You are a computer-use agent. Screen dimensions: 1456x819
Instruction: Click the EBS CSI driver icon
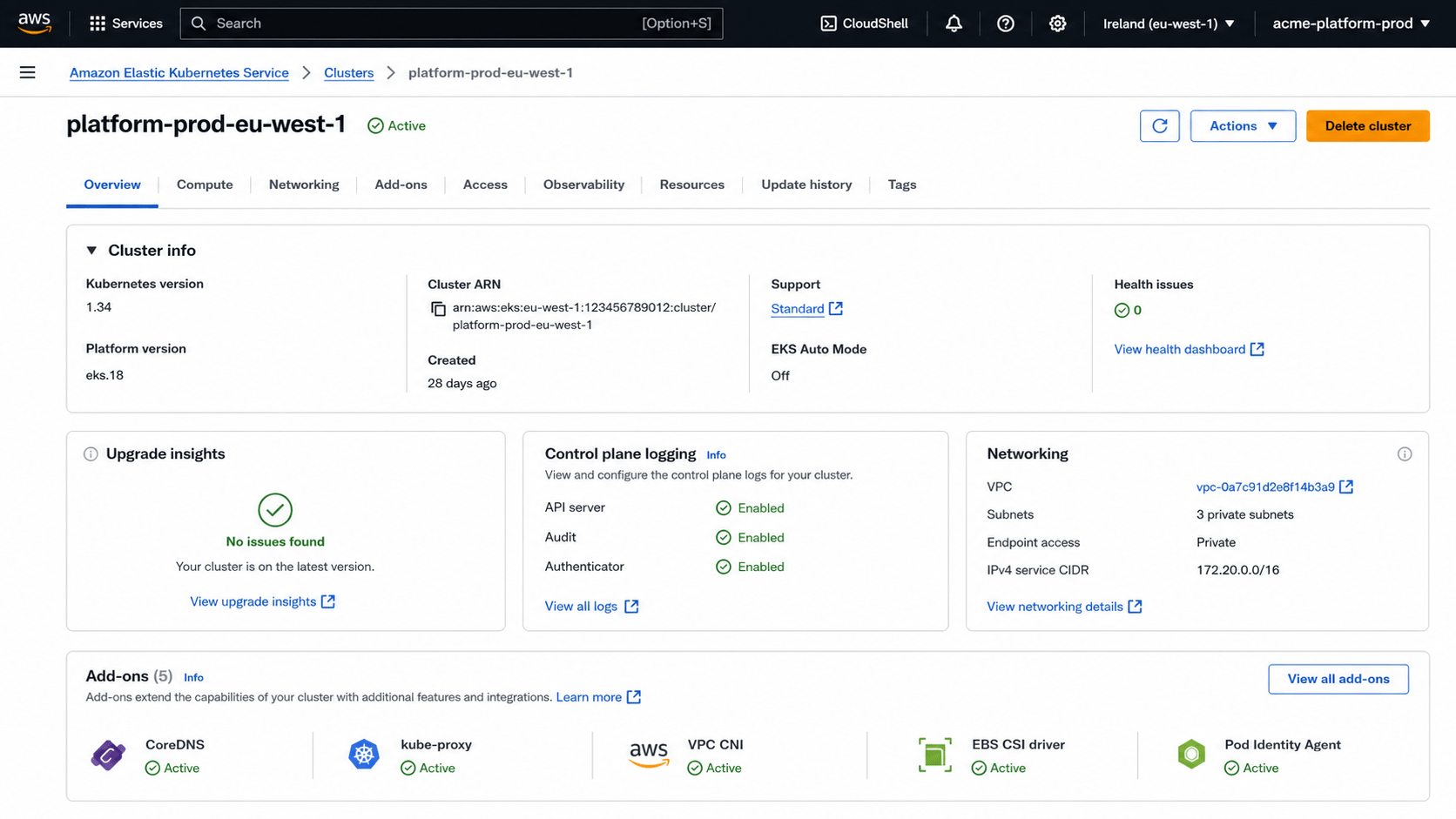(934, 755)
